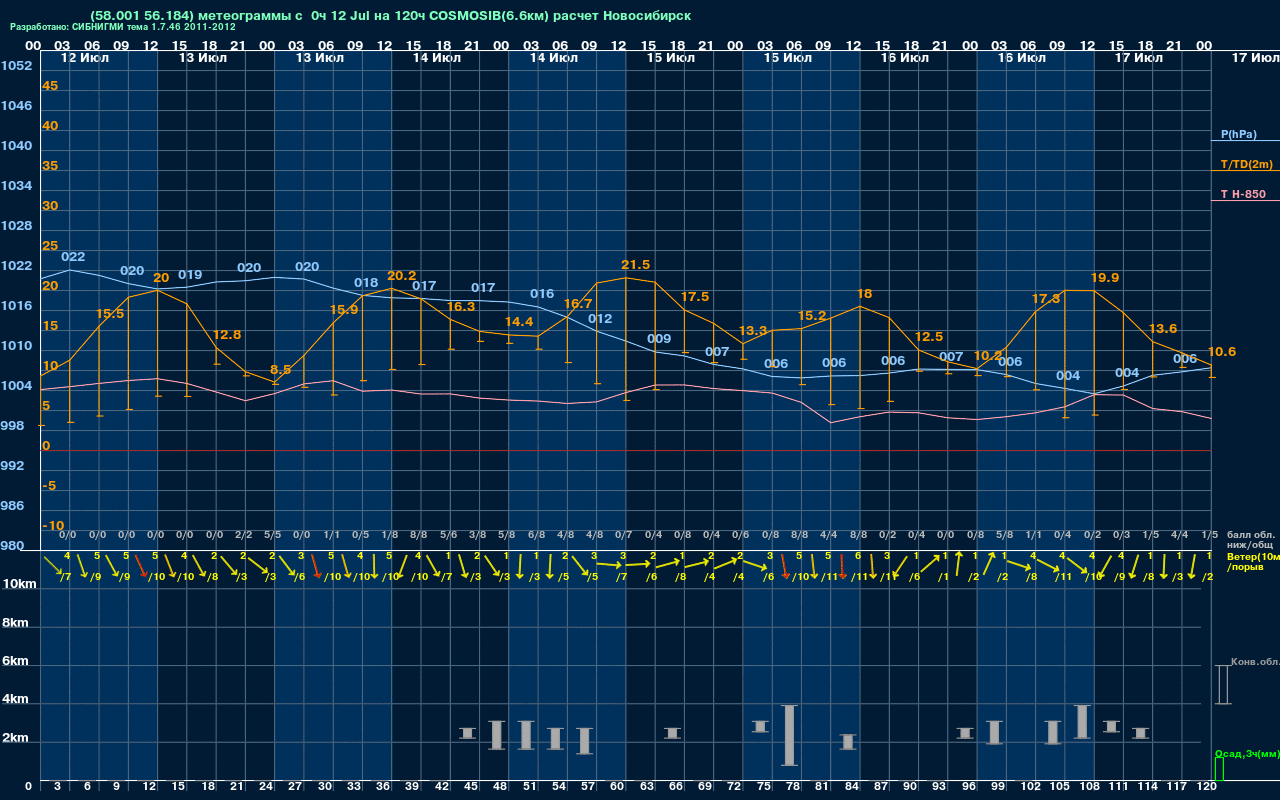1280x800 pixels.
Task: Click the Осад,3ч(мм) precipitation label
Action: [x=1246, y=753]
